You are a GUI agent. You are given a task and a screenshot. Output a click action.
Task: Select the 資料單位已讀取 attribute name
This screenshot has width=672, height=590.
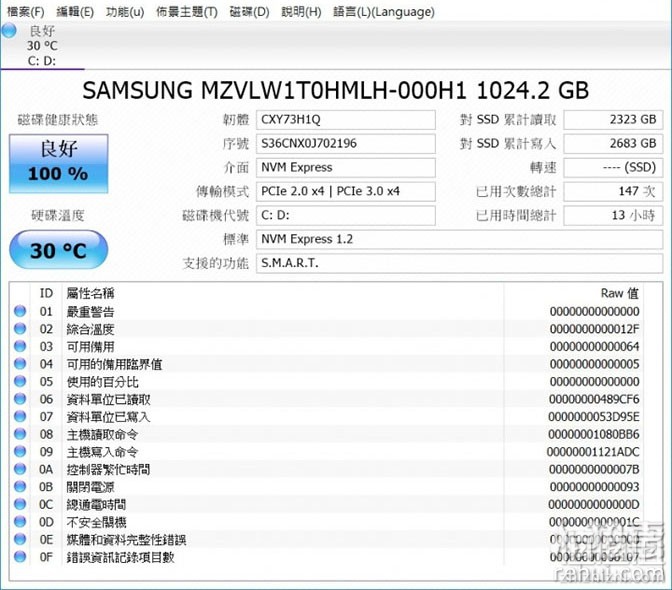point(108,399)
